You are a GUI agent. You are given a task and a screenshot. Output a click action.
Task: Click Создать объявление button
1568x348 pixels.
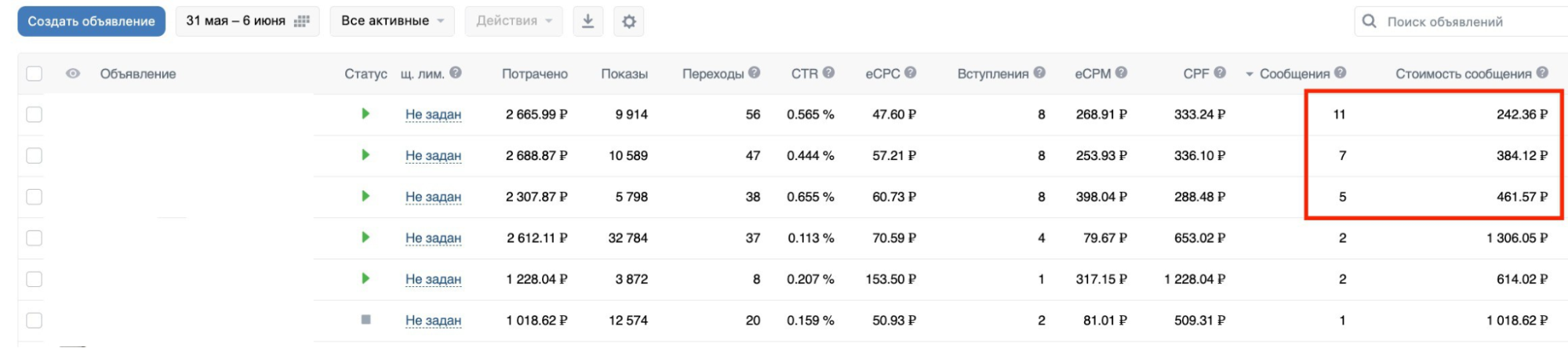coord(91,21)
